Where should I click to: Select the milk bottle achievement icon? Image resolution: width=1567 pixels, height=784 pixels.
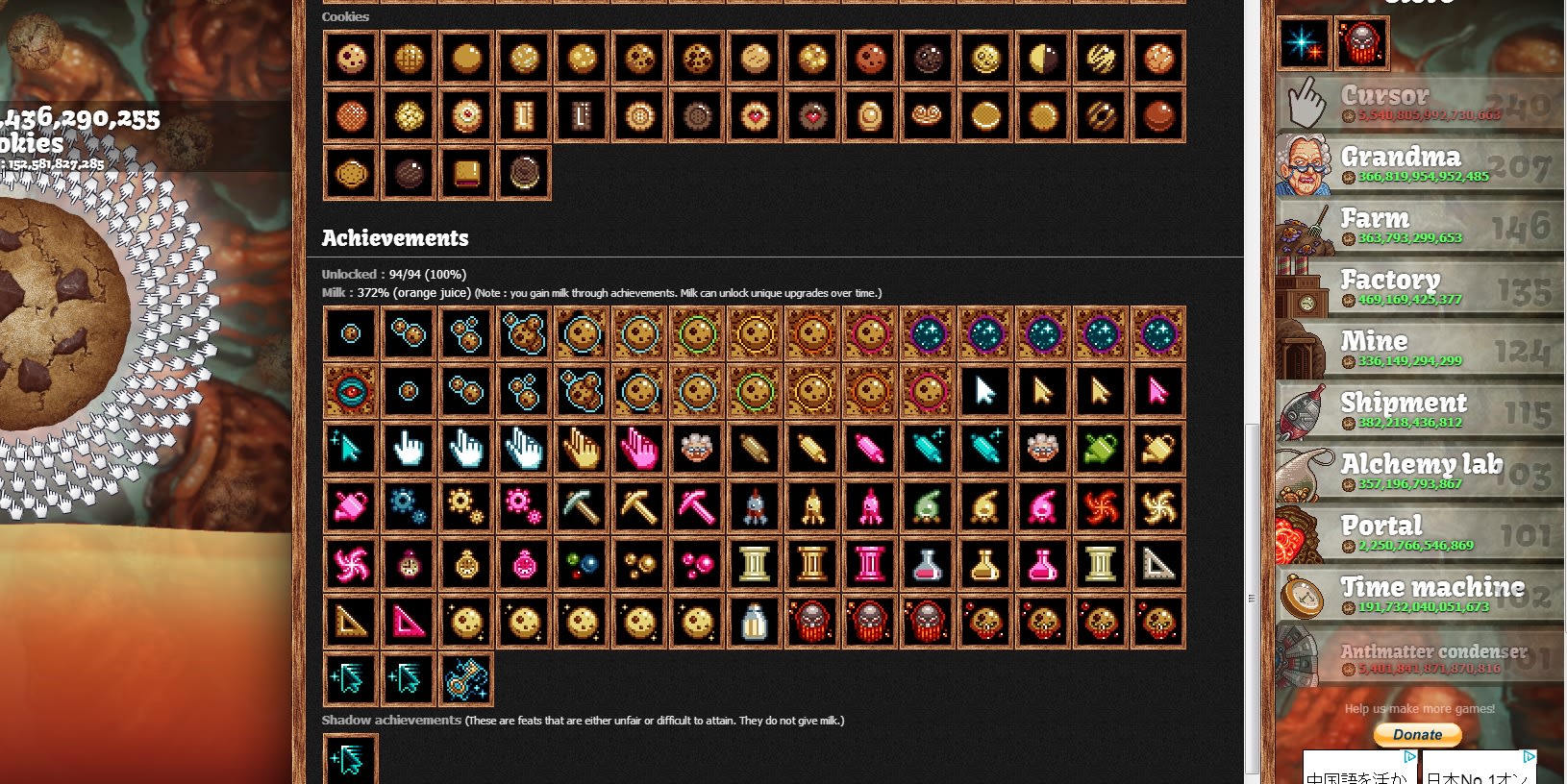pos(755,622)
